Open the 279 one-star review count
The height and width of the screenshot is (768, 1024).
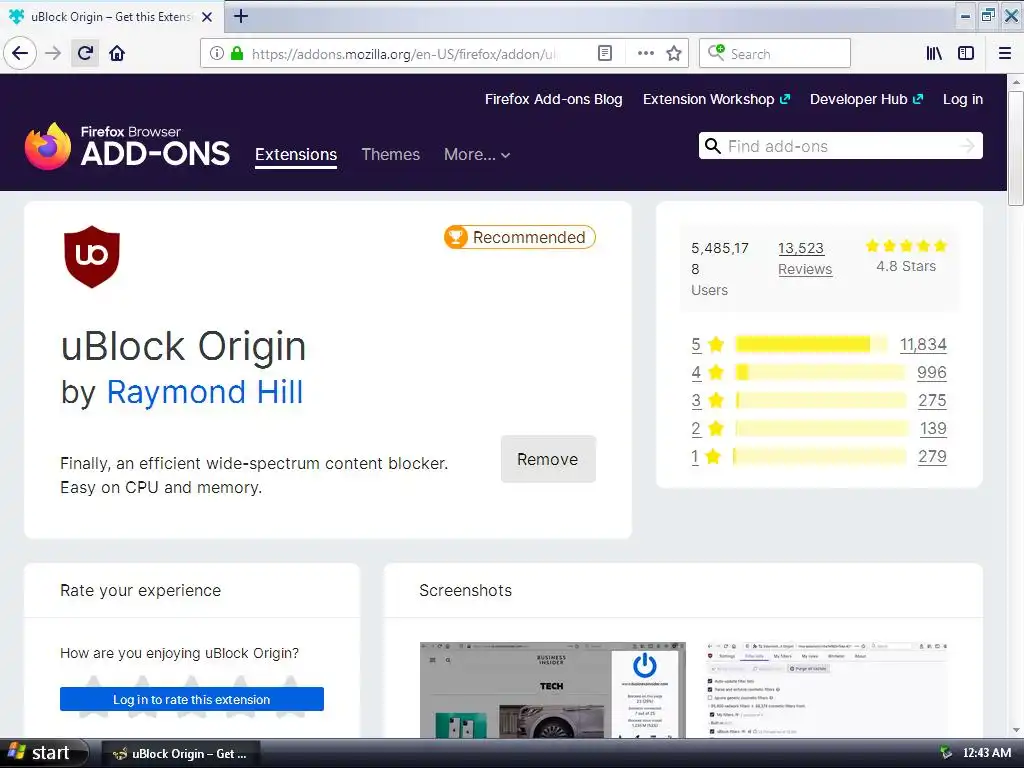932,456
